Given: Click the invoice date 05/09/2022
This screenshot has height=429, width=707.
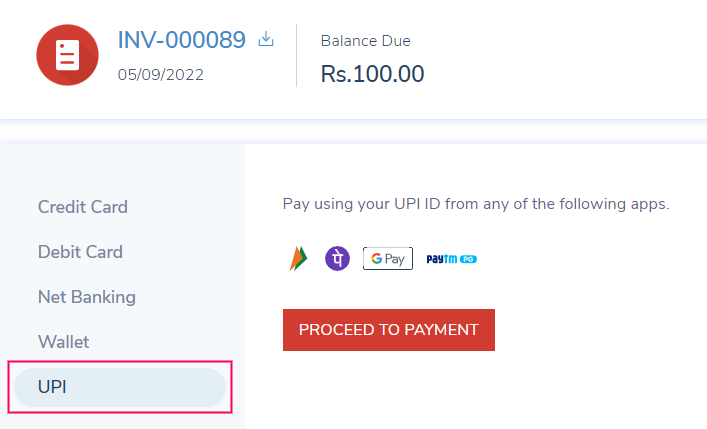Looking at the screenshot, I should [161, 74].
